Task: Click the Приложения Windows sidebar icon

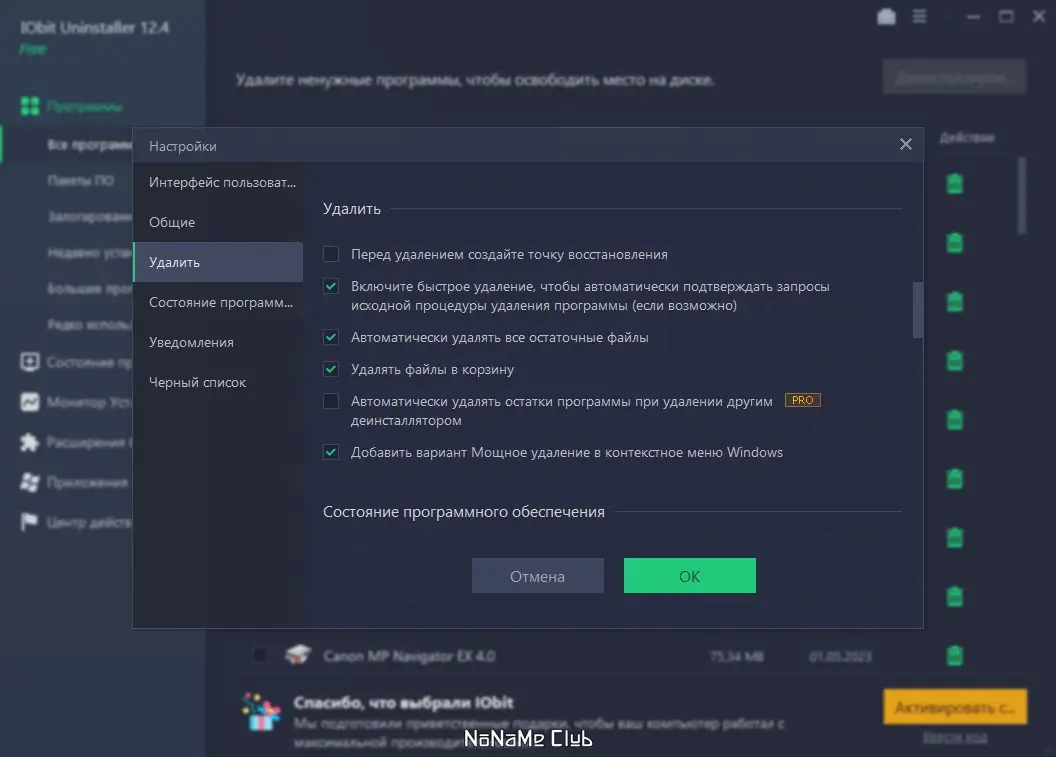Action: [30, 482]
